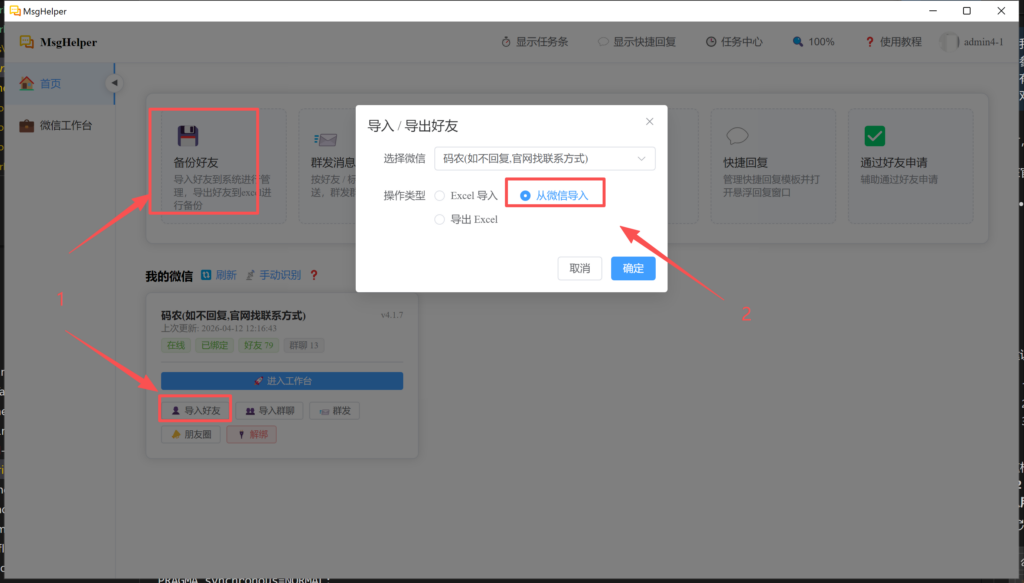This screenshot has height=583, width=1024.
Task: Click the 快捷回复 speech bubble icon
Action: 737,137
